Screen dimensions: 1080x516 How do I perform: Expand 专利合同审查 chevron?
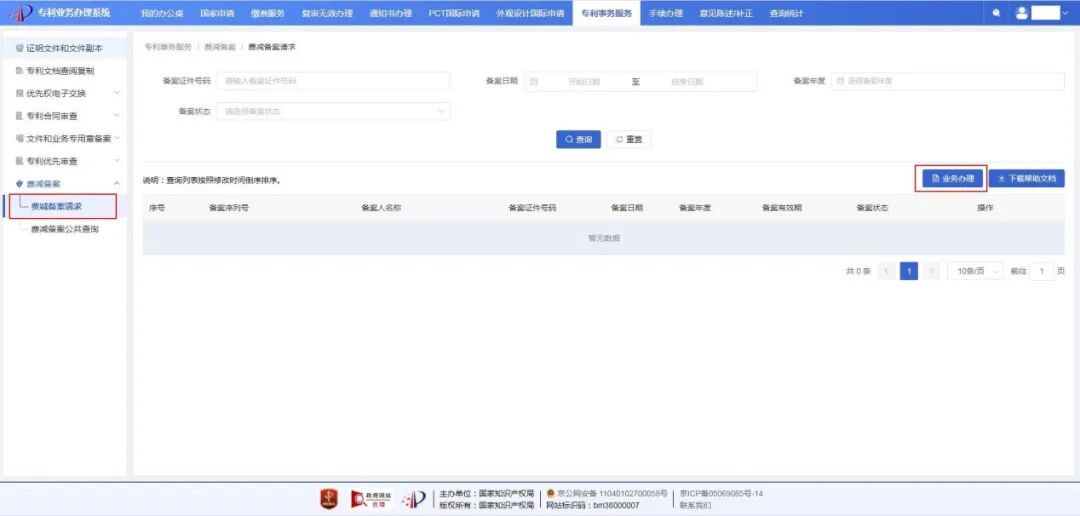116,116
